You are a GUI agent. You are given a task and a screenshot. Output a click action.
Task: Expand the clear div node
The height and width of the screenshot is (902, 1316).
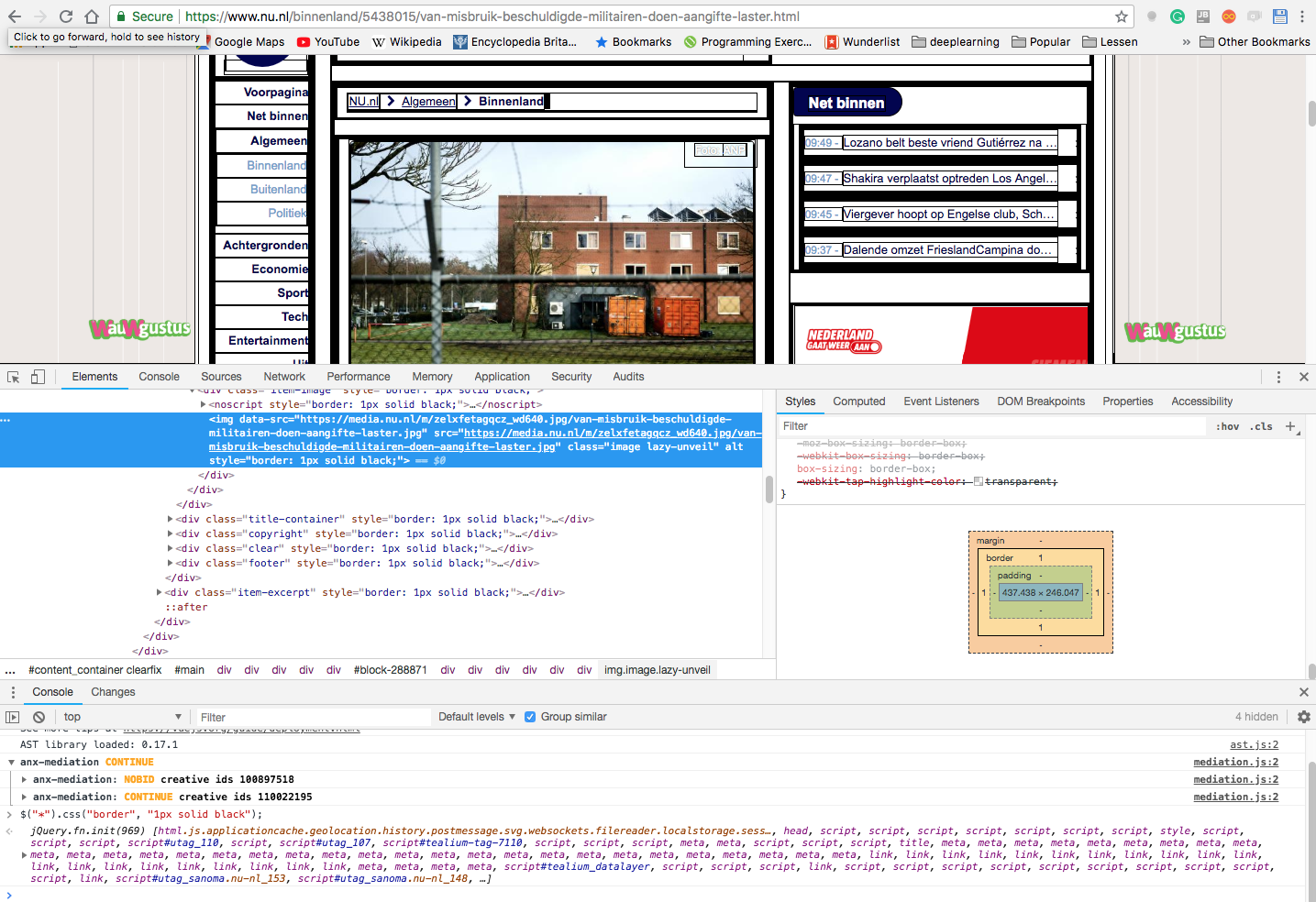171,548
